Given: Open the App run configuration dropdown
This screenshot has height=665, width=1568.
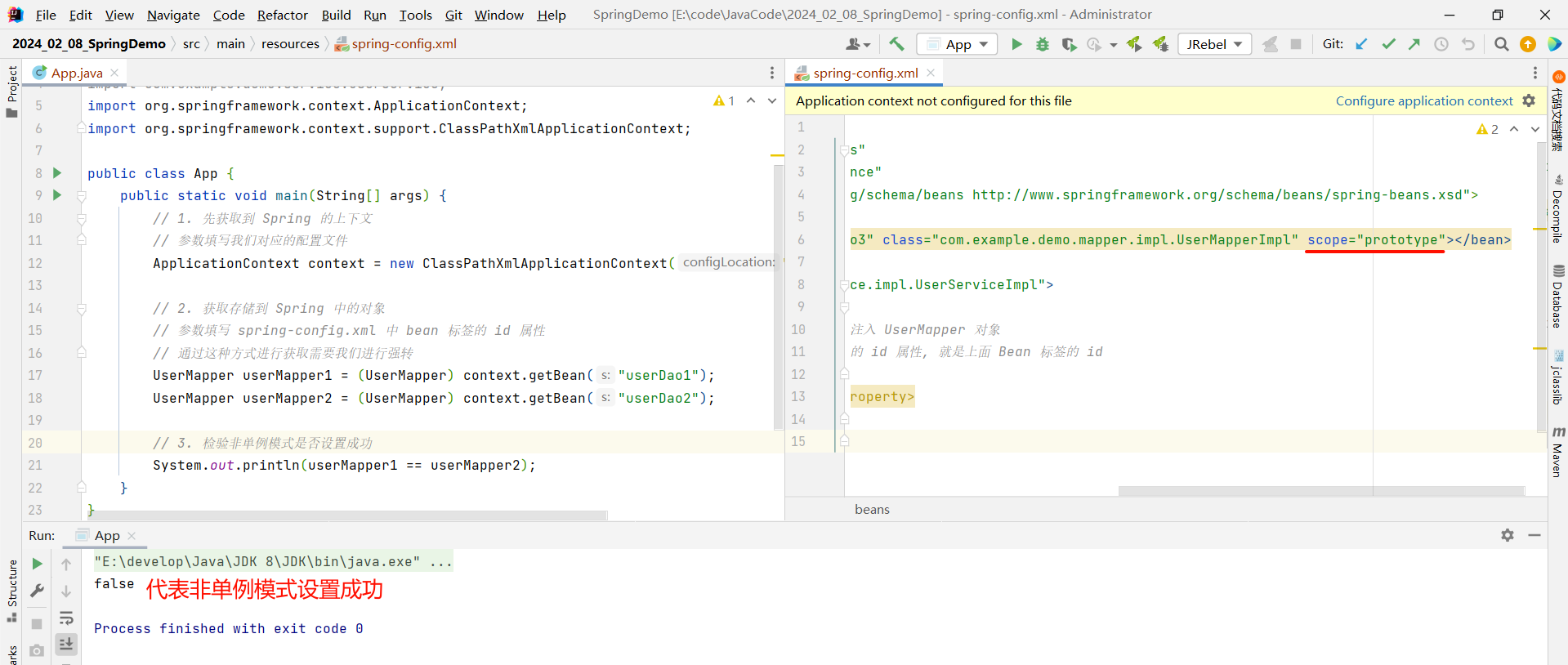Looking at the screenshot, I should pos(958,44).
